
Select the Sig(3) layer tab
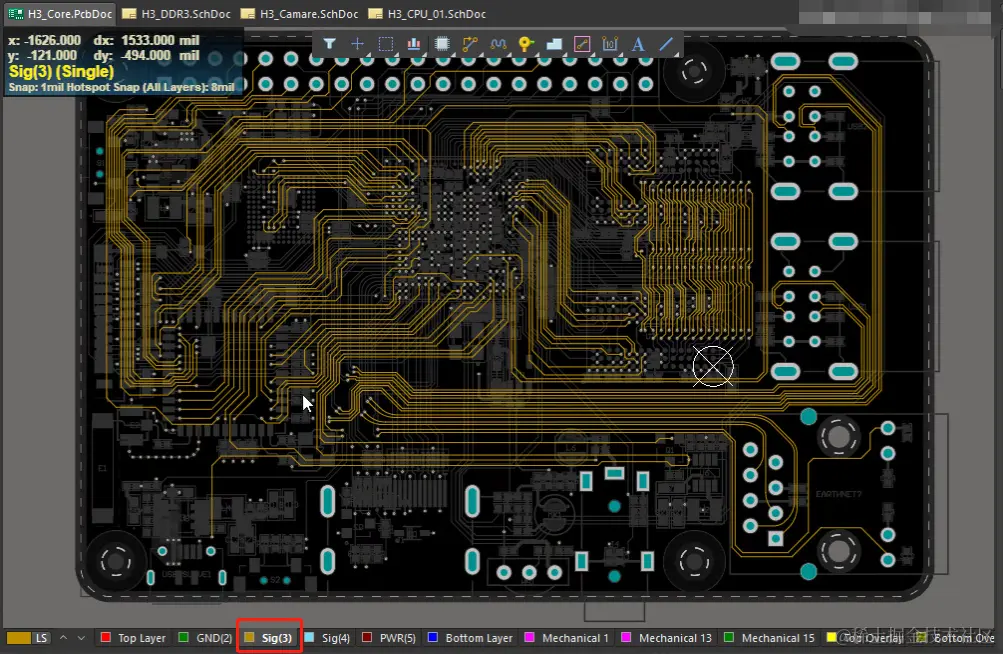[269, 638]
